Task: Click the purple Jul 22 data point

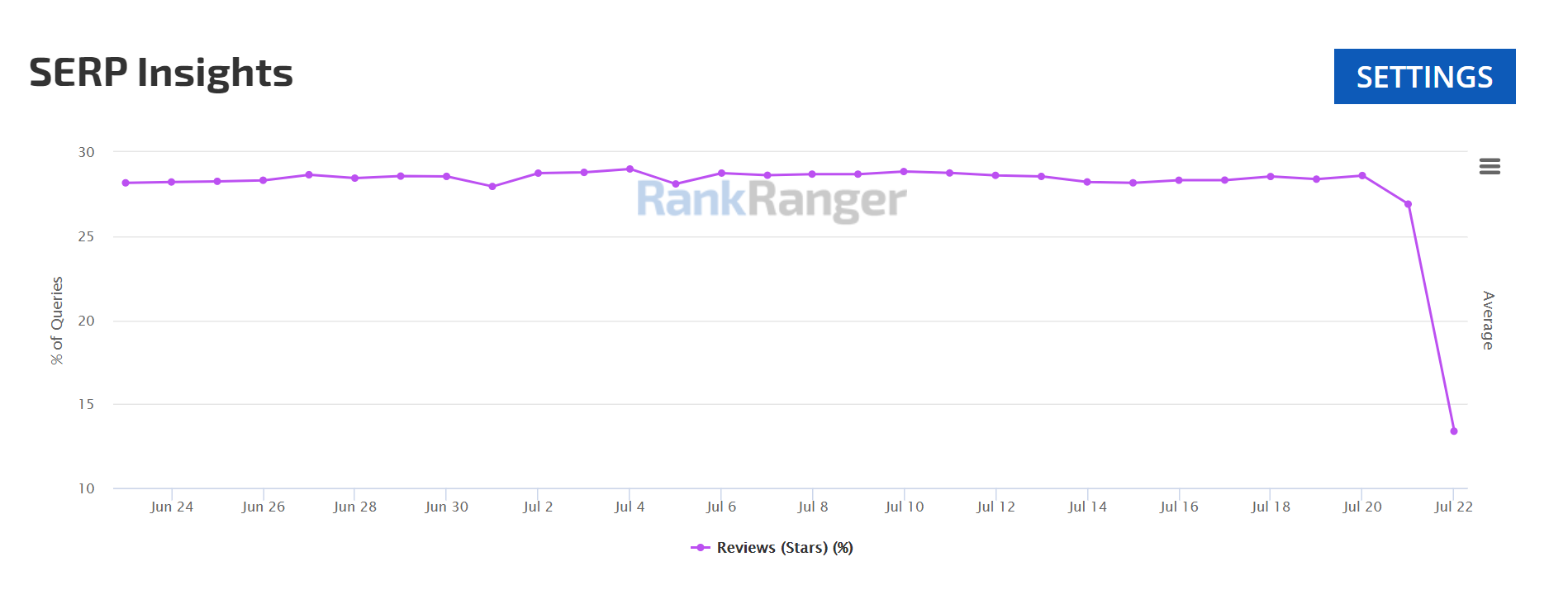Action: click(x=1454, y=430)
